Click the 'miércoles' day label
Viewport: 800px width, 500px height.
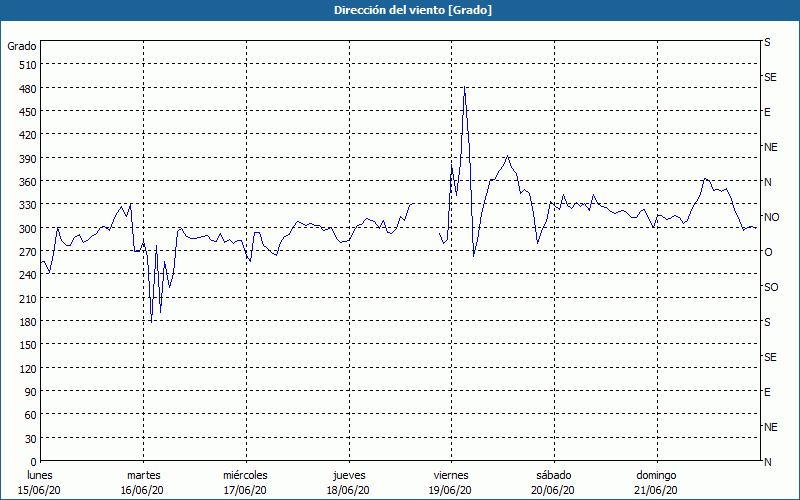[245, 475]
